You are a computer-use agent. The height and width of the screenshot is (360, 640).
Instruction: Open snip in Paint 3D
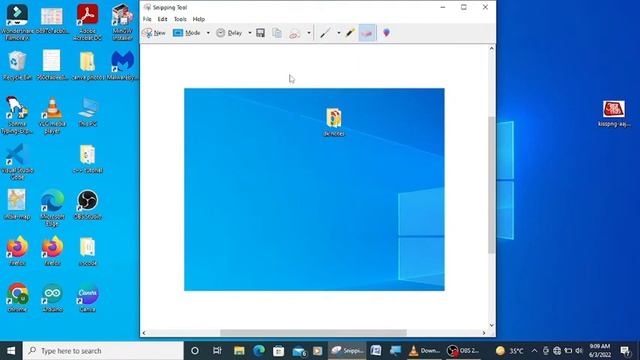[386, 33]
